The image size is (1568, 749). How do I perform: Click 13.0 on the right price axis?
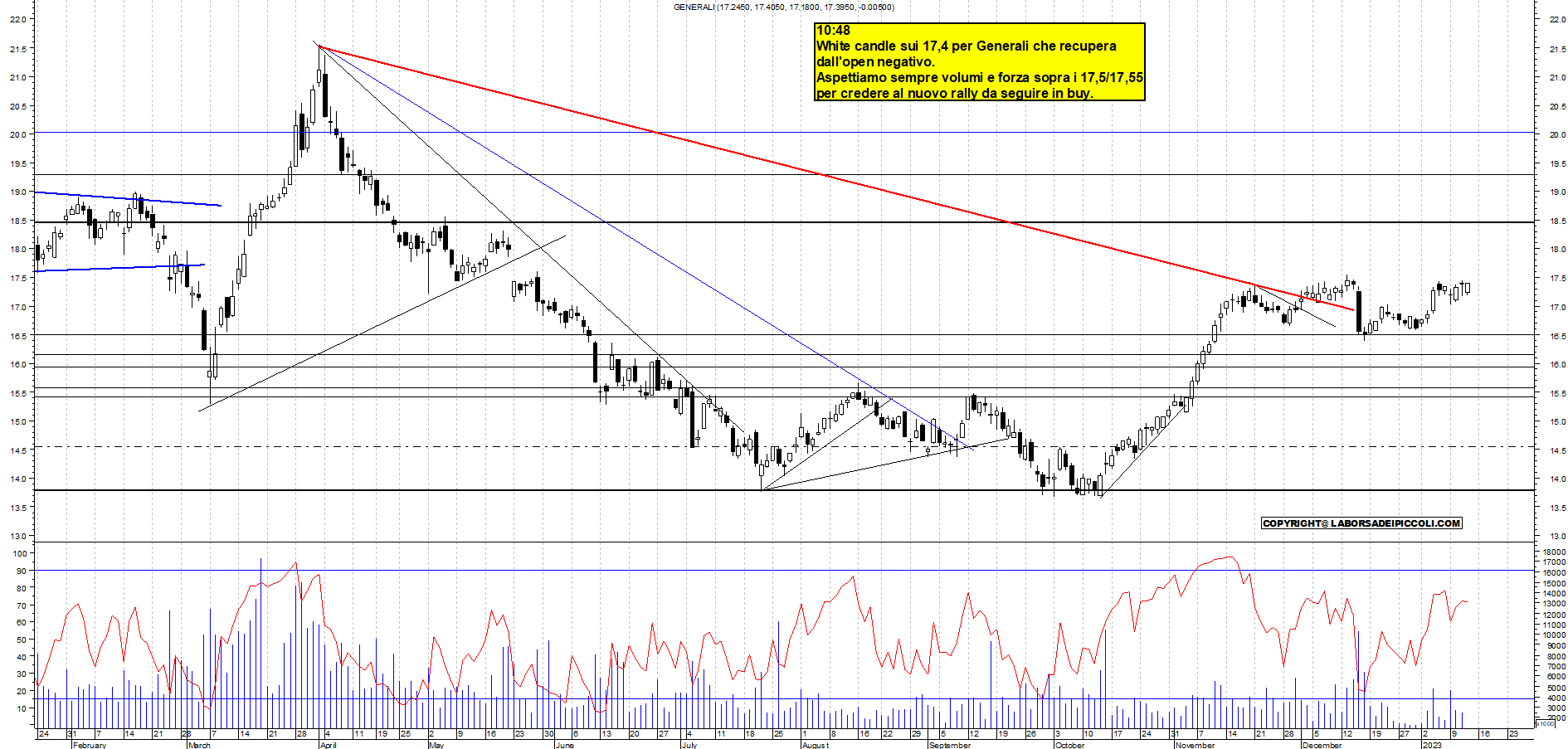point(1557,537)
